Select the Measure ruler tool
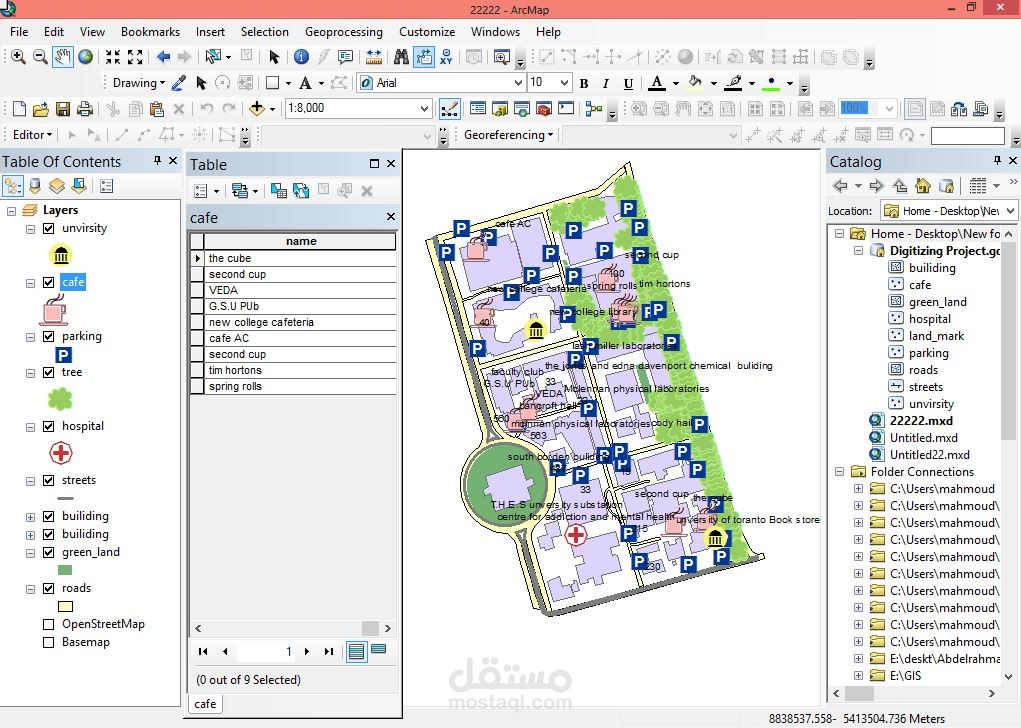Screen dimensions: 1021x728 click(374, 57)
